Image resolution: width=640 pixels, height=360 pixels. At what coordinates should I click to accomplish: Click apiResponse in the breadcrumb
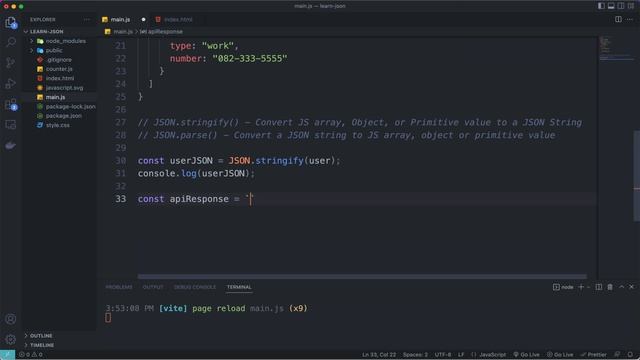click(x=165, y=31)
